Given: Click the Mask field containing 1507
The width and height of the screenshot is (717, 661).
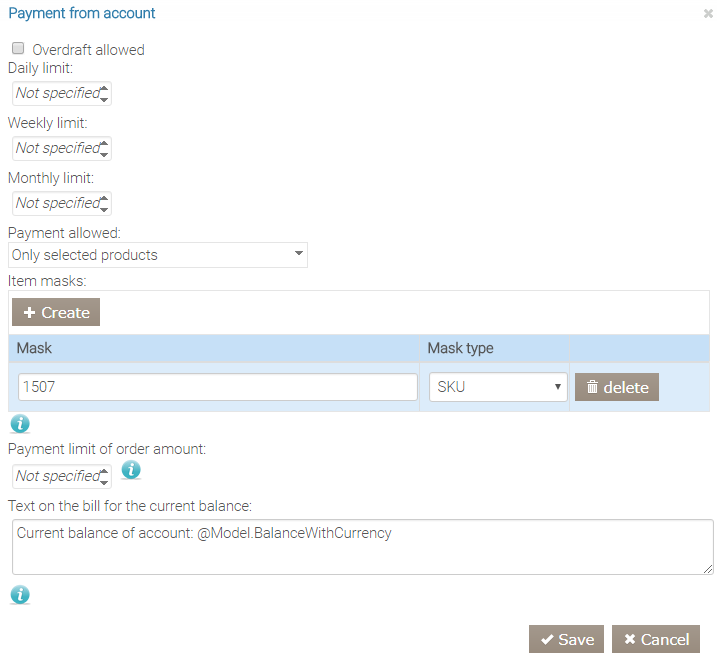Looking at the screenshot, I should point(217,387).
